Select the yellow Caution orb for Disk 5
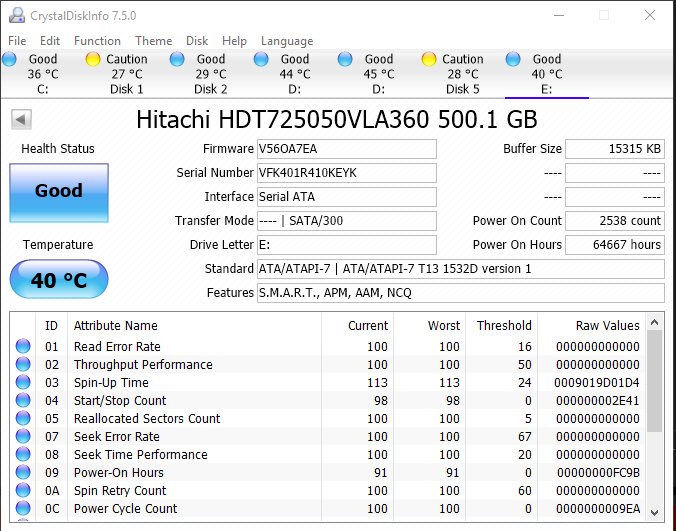Image resolution: width=676 pixels, height=531 pixels. 429,60
